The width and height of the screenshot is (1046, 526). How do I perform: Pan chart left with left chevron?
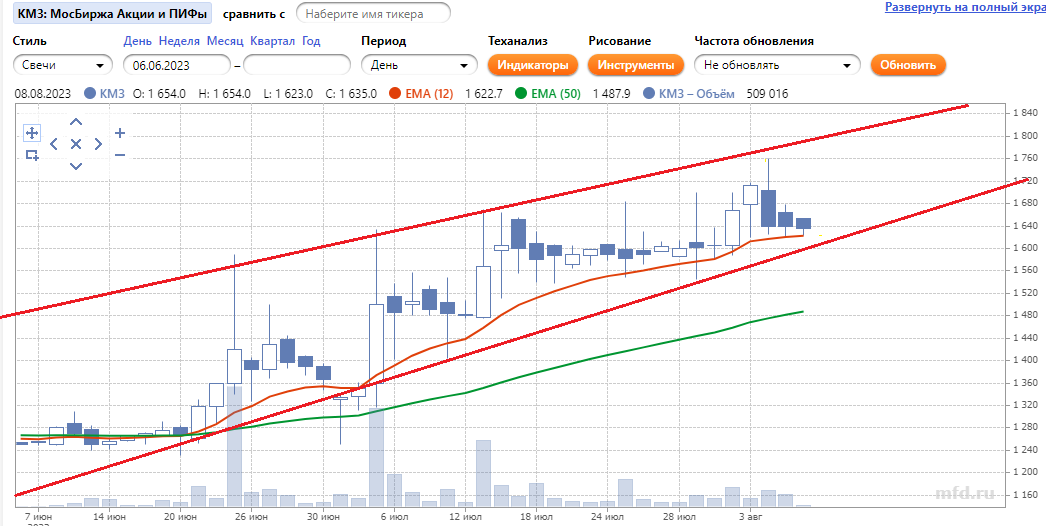point(54,144)
